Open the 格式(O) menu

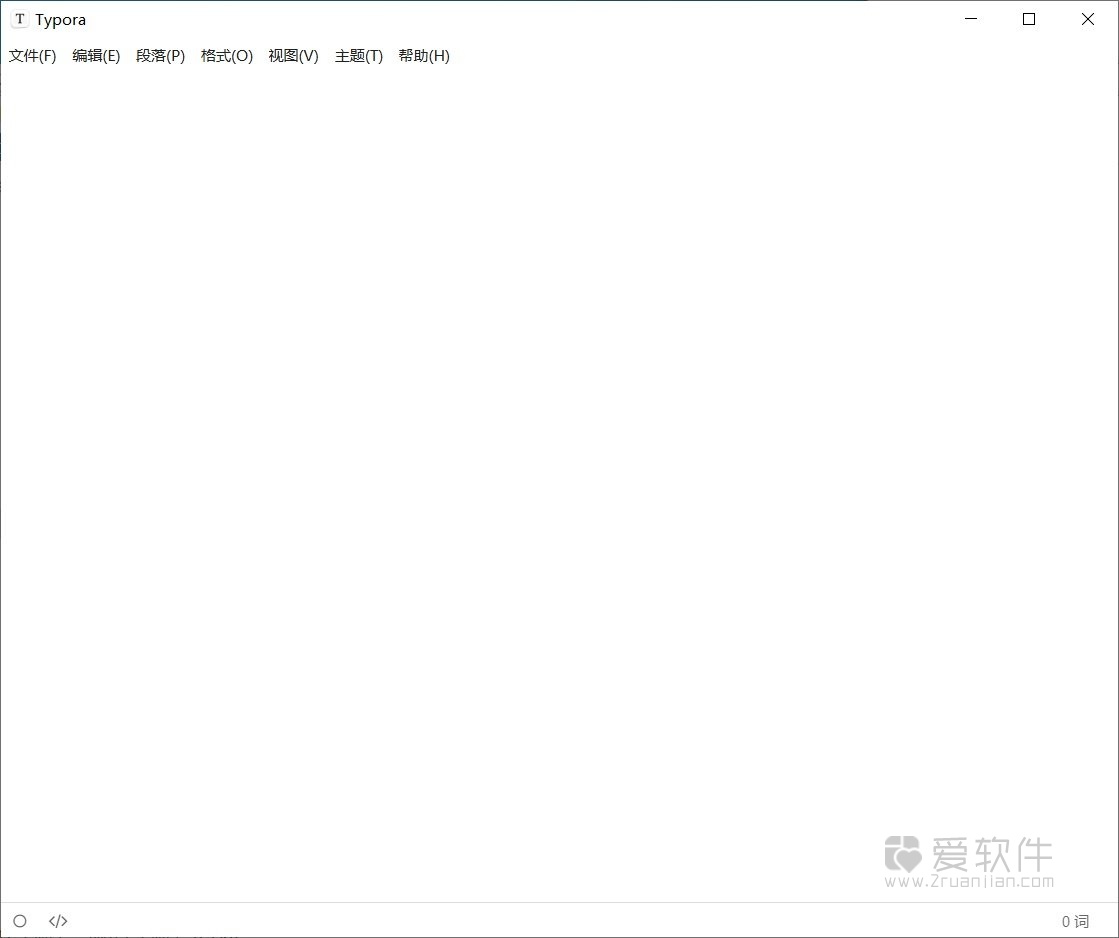pos(226,56)
